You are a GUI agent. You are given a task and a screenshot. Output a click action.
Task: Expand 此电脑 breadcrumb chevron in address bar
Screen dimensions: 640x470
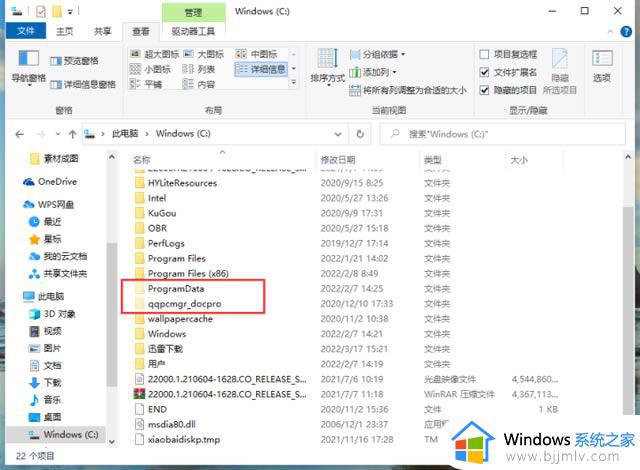(x=147, y=134)
